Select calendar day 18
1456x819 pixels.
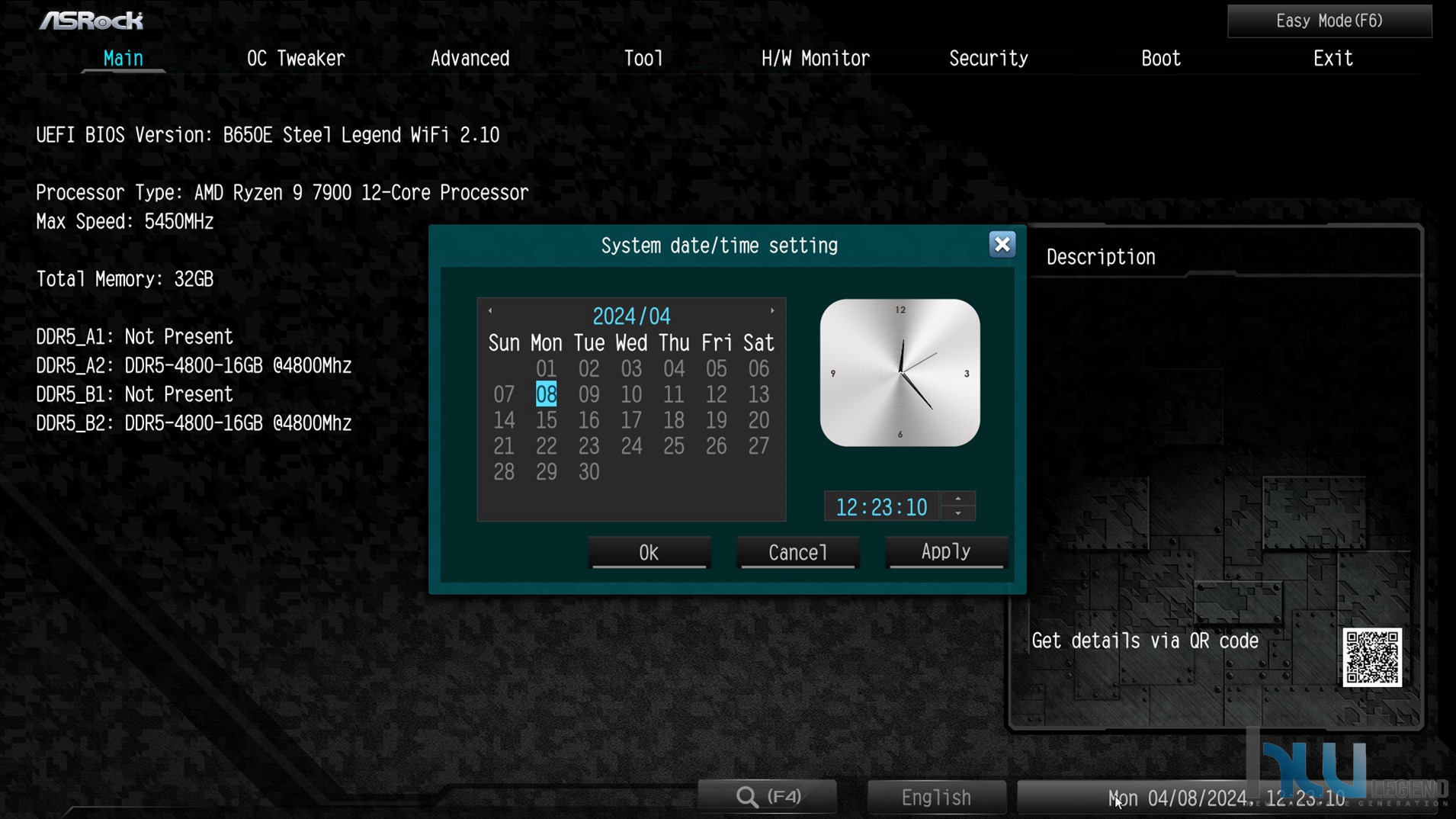(x=674, y=421)
